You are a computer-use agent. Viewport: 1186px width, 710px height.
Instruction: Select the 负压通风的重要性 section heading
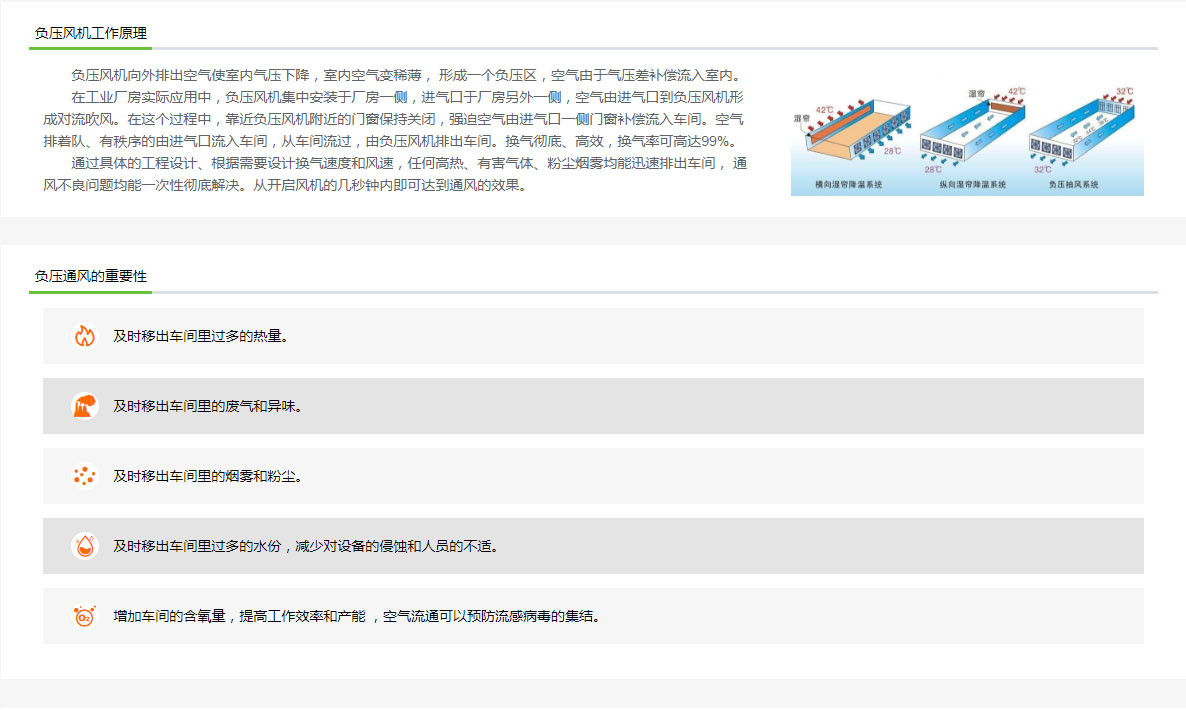pos(90,276)
